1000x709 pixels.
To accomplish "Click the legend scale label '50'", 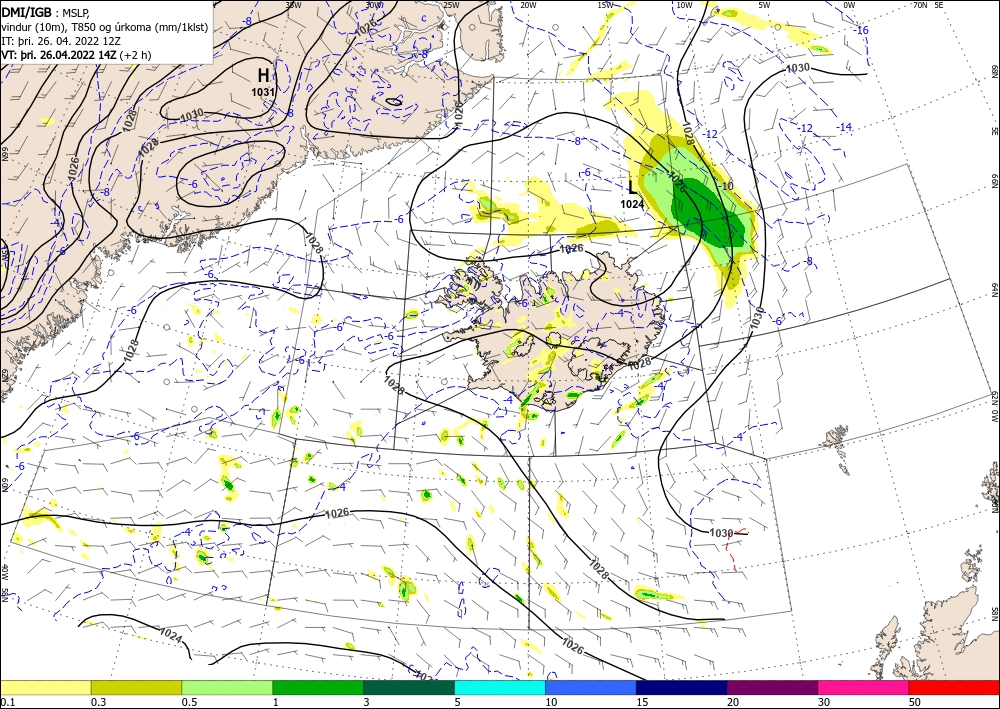I will 915,702.
